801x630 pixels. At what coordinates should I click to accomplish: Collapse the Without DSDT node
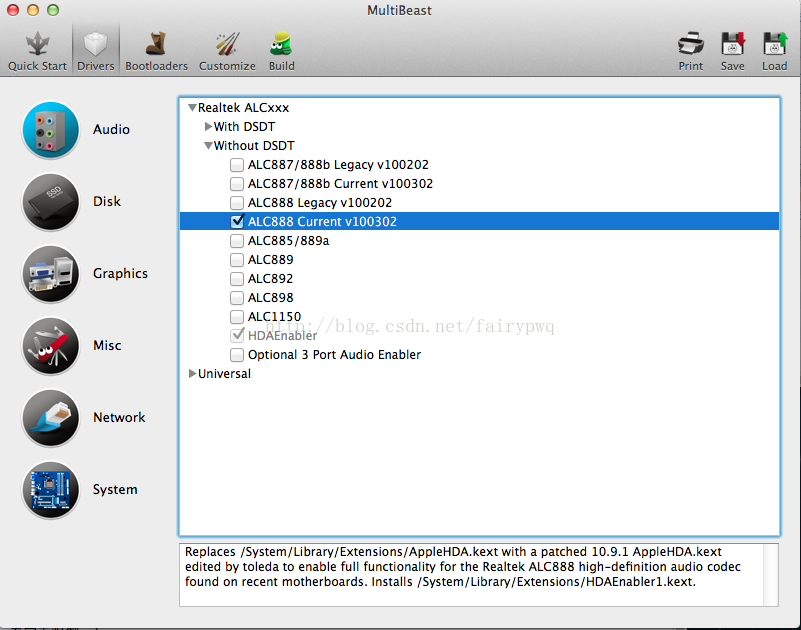tap(208, 146)
